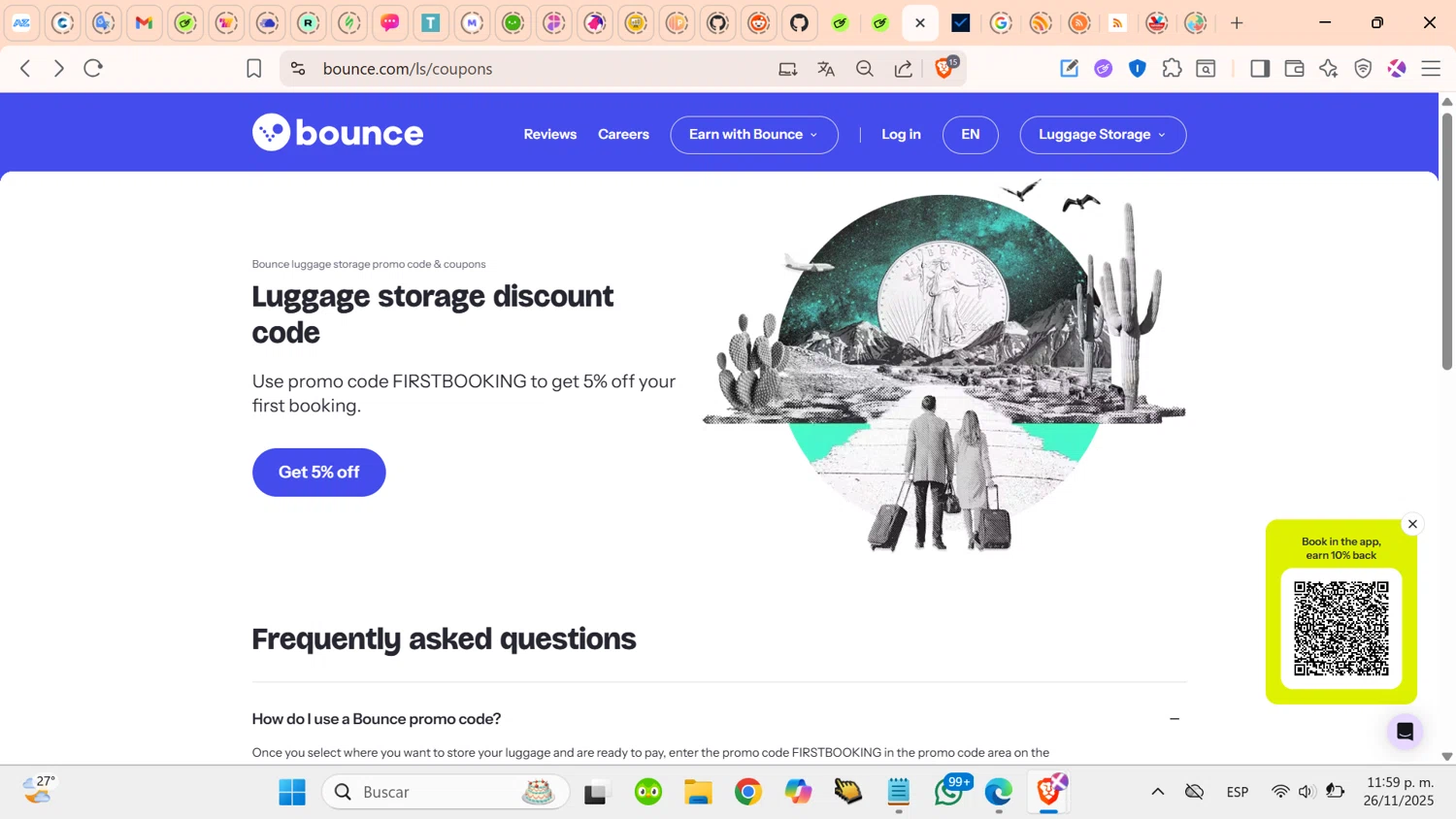Viewport: 1456px width, 819px height.
Task: Open the weather widget showing 27°
Action: click(39, 791)
